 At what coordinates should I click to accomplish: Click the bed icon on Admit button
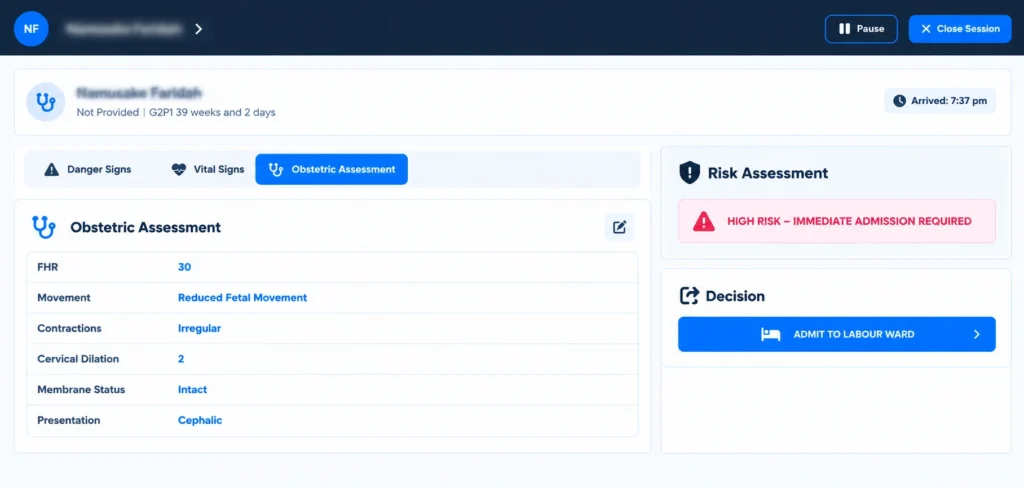pyautogui.click(x=771, y=334)
